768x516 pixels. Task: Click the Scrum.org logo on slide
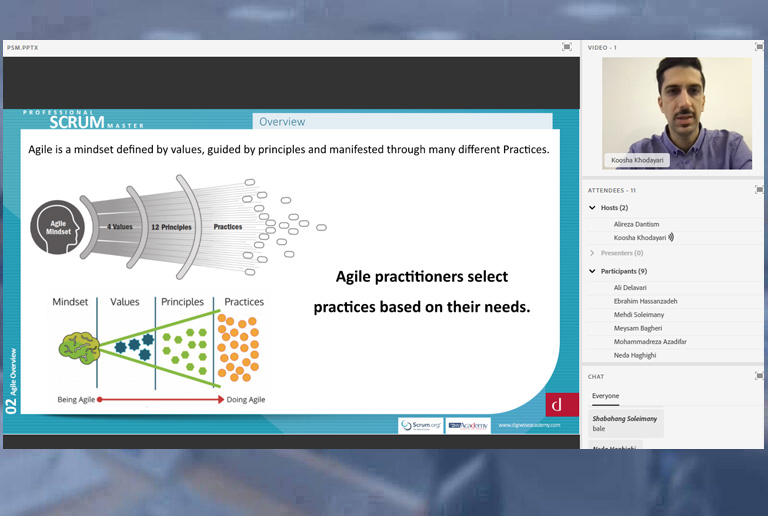coord(420,425)
